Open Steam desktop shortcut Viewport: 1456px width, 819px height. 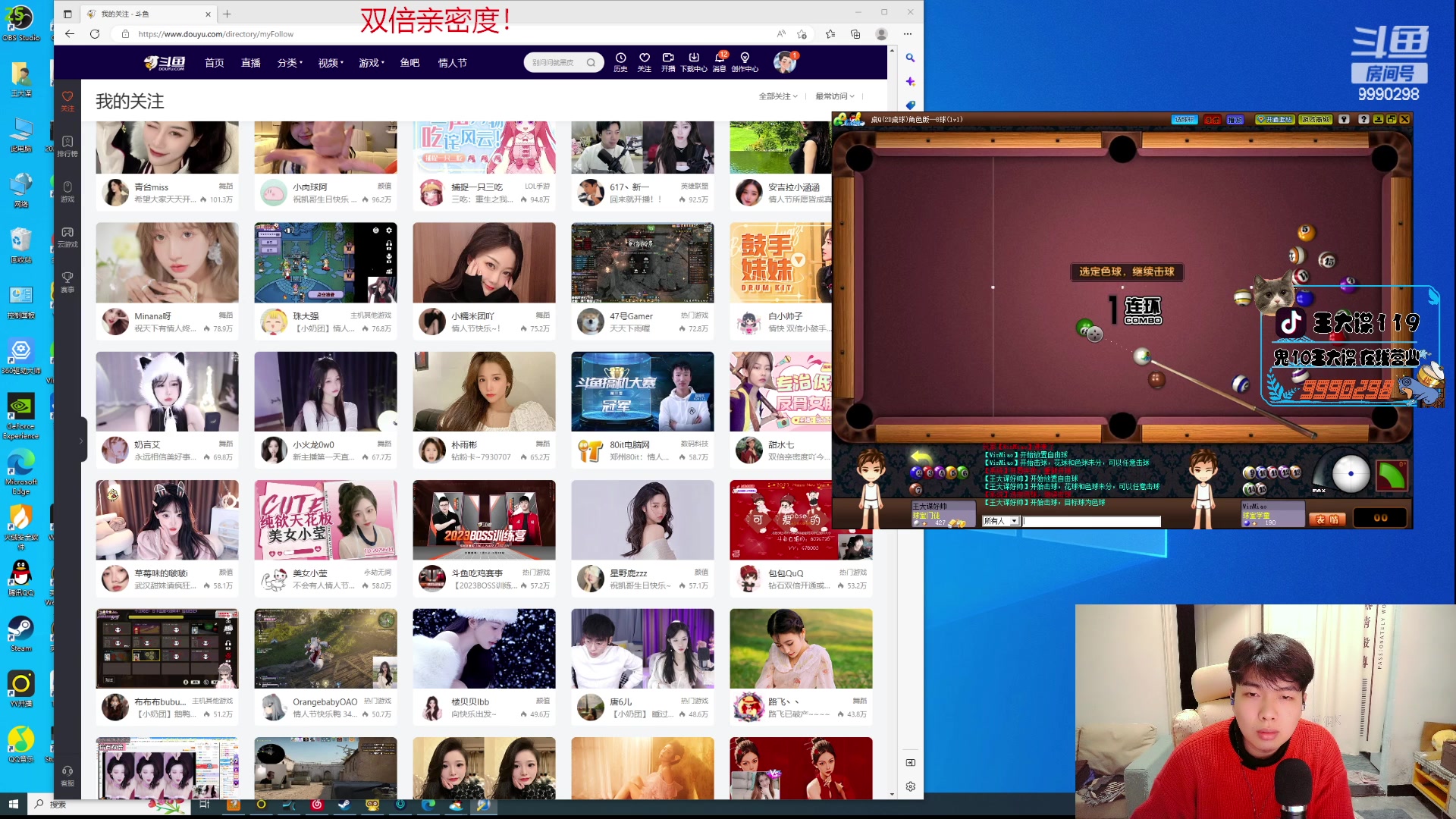click(21, 633)
